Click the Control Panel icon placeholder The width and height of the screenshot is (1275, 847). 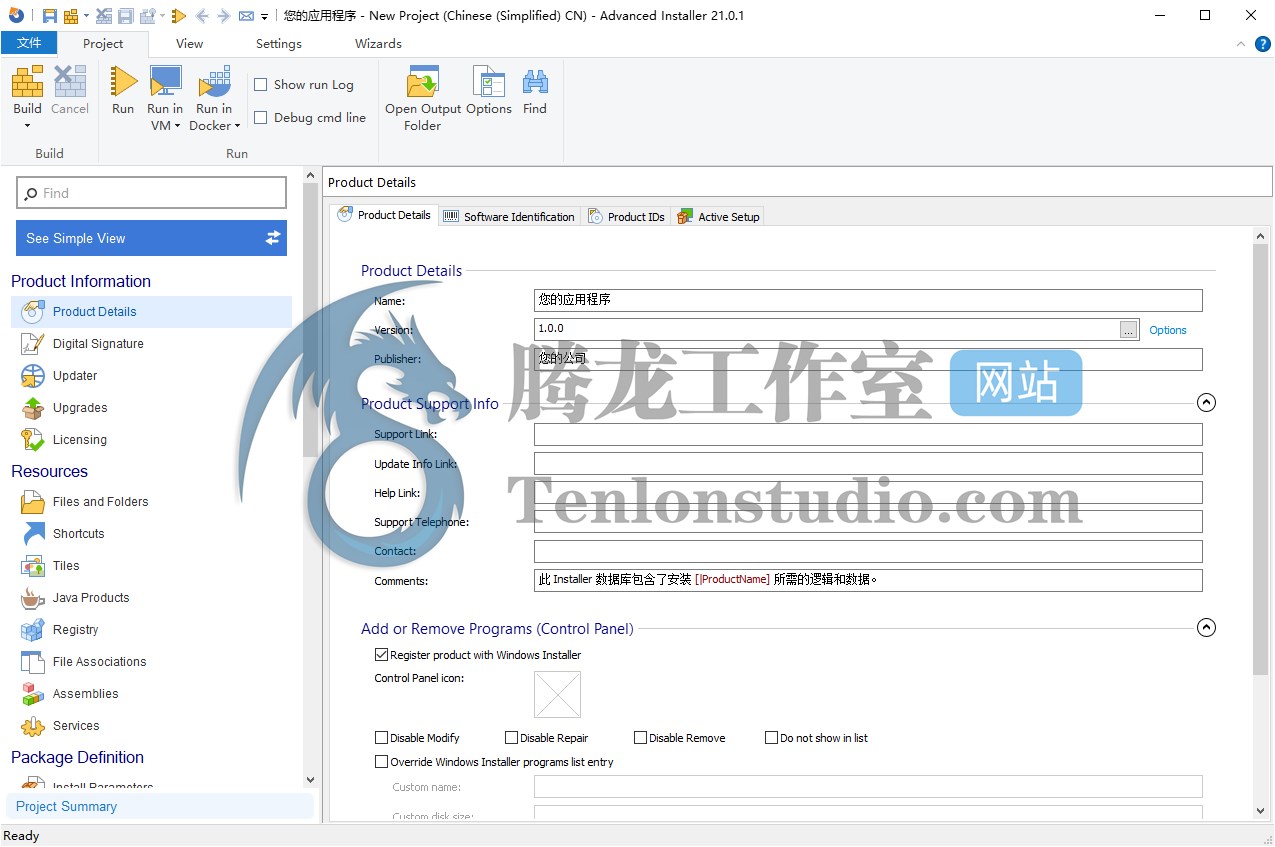pyautogui.click(x=557, y=694)
